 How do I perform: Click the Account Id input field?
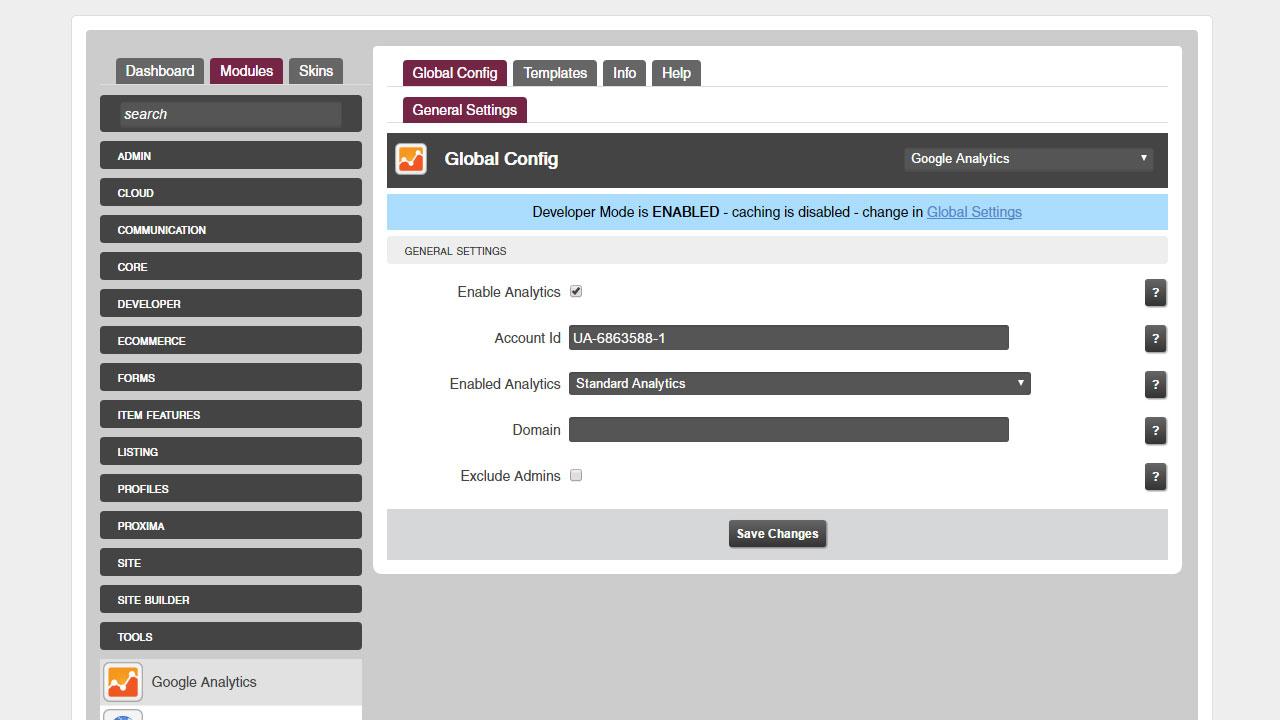point(788,338)
